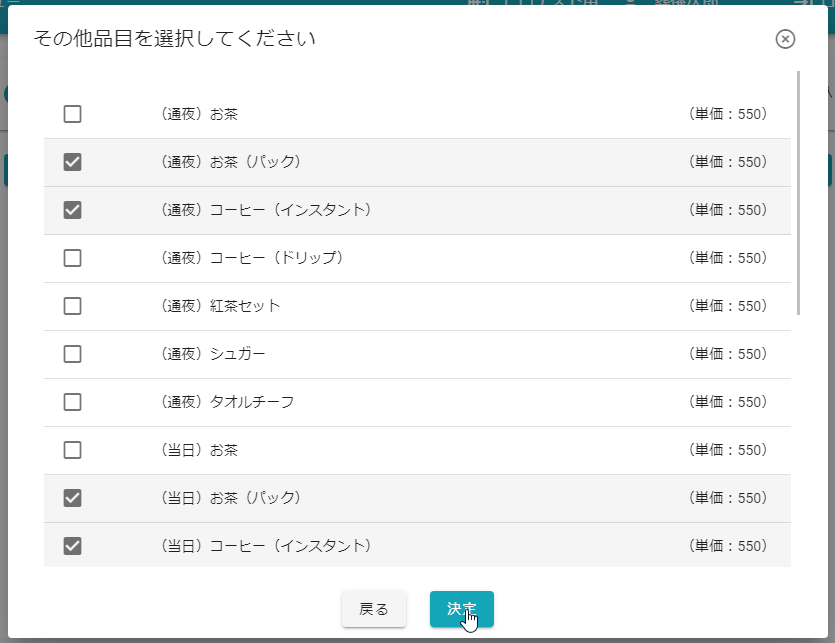Check the (通夜) お茶 checkbox
Image resolution: width=835 pixels, height=643 pixels.
coord(72,114)
